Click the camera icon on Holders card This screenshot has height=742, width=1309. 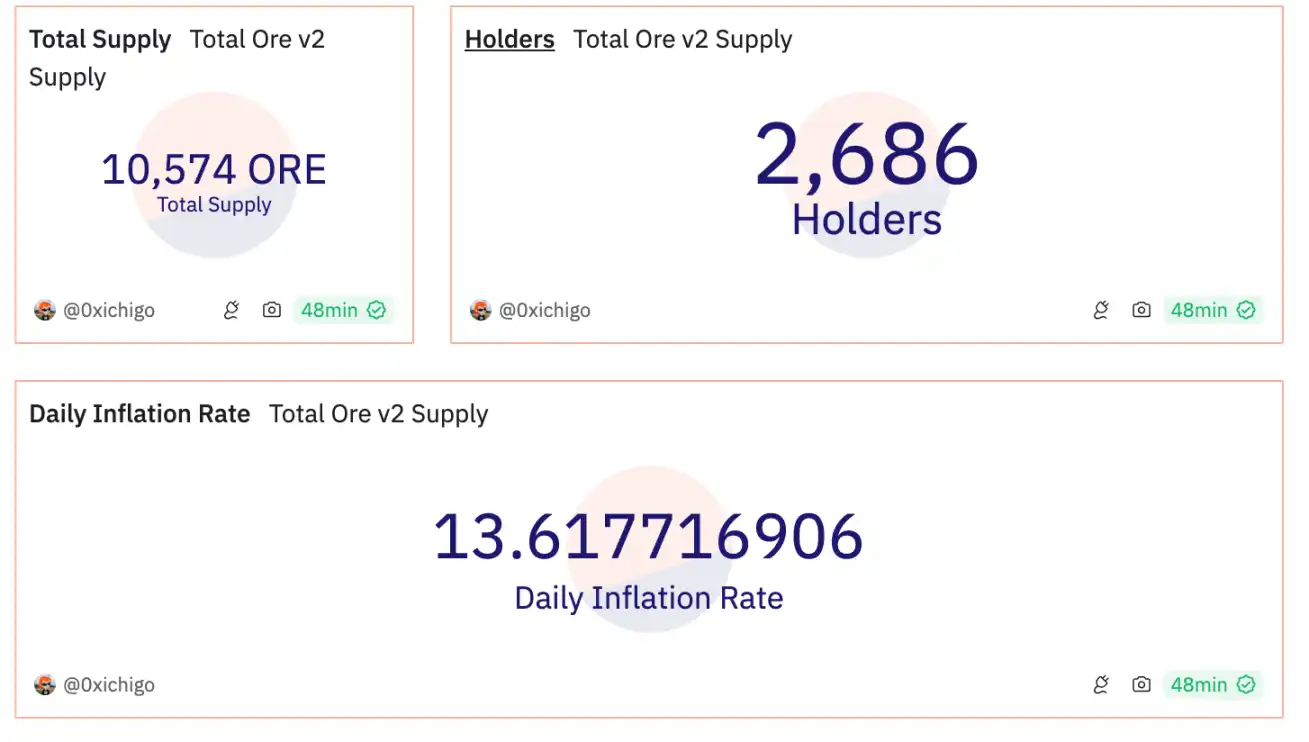click(x=1141, y=310)
